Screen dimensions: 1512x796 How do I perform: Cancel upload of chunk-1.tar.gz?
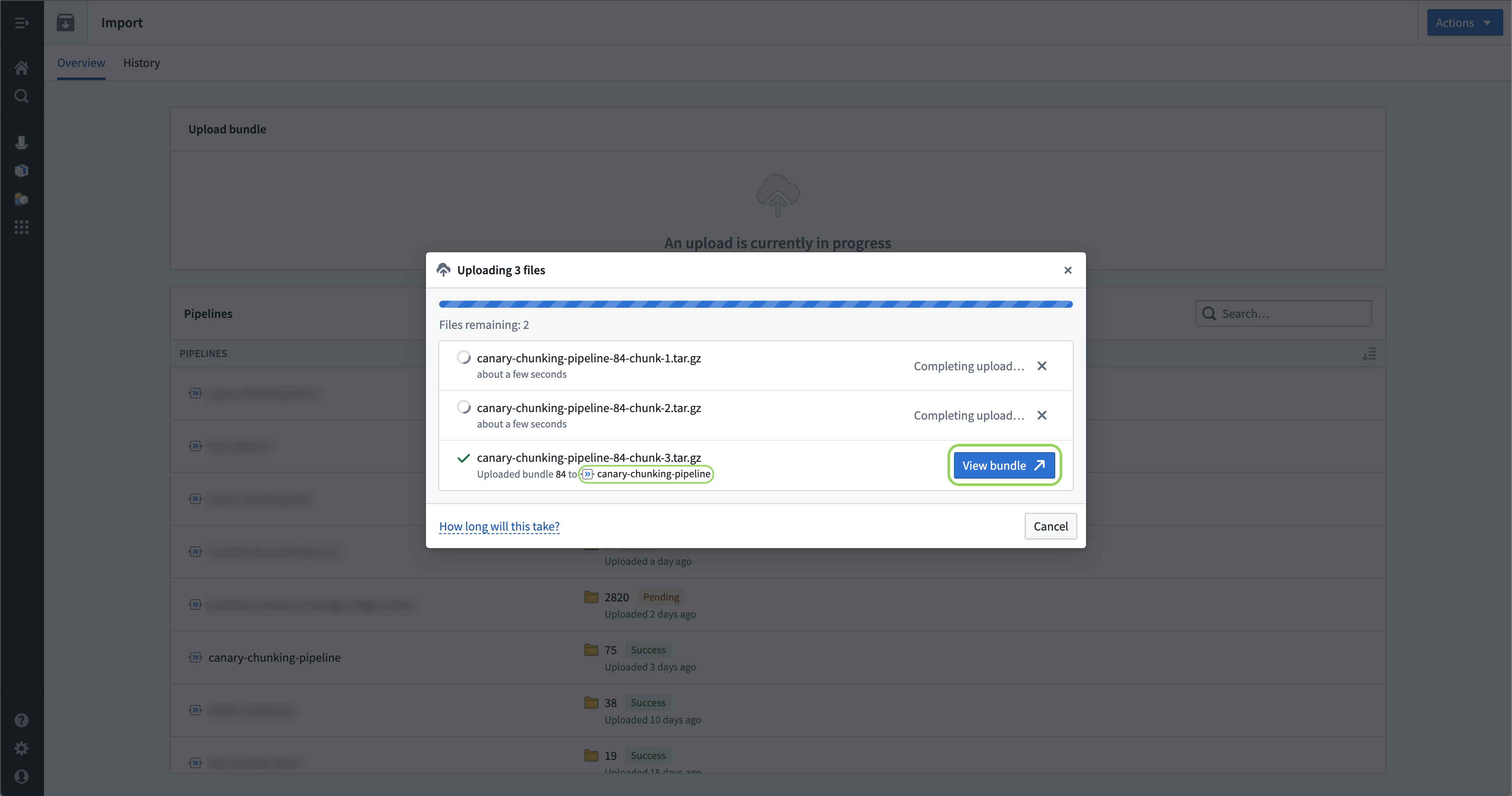click(x=1042, y=366)
